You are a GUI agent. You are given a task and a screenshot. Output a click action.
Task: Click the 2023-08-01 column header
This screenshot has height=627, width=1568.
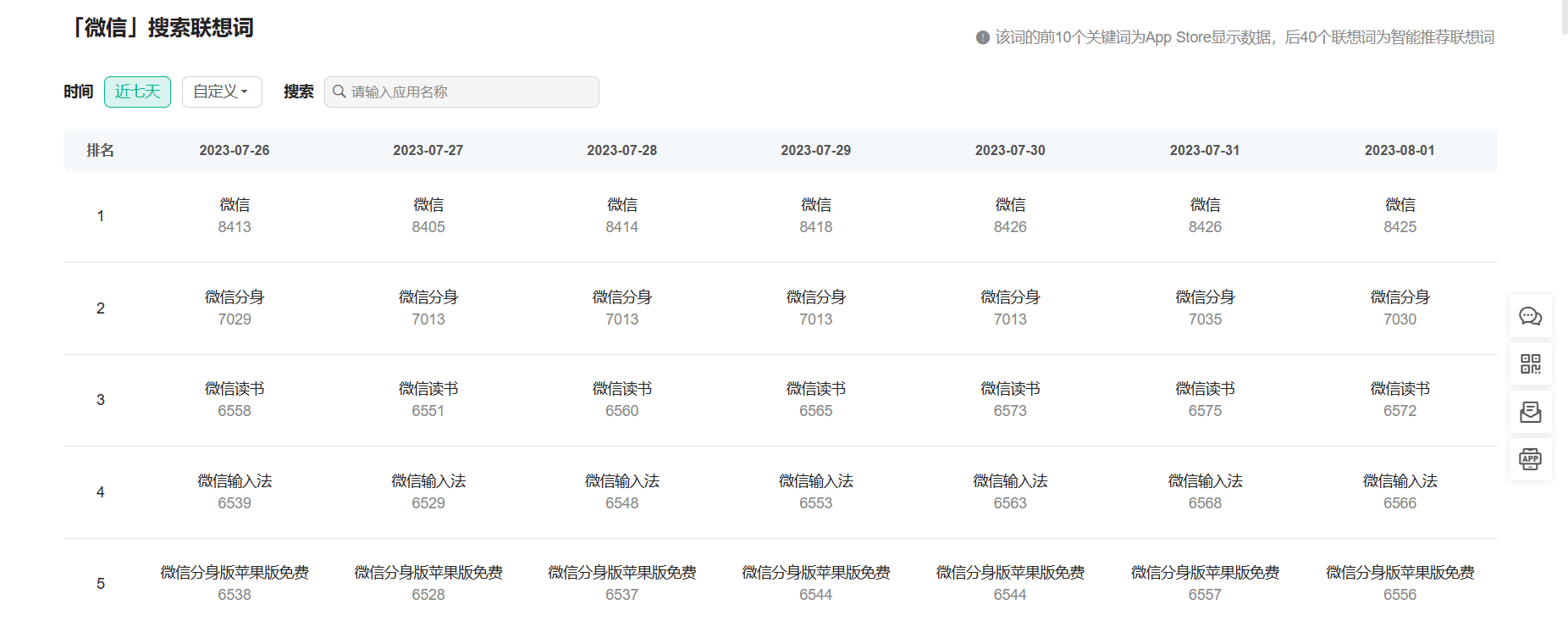coord(1400,150)
